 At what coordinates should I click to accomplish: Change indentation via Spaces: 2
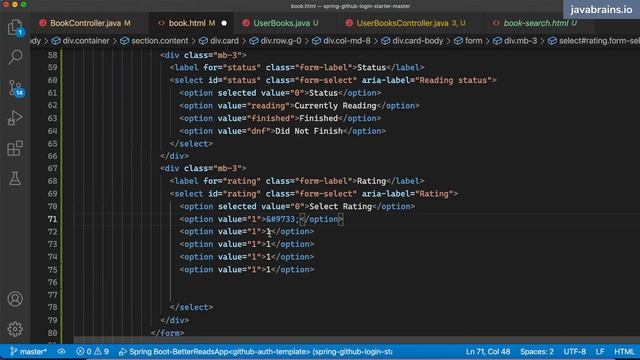tap(537, 351)
